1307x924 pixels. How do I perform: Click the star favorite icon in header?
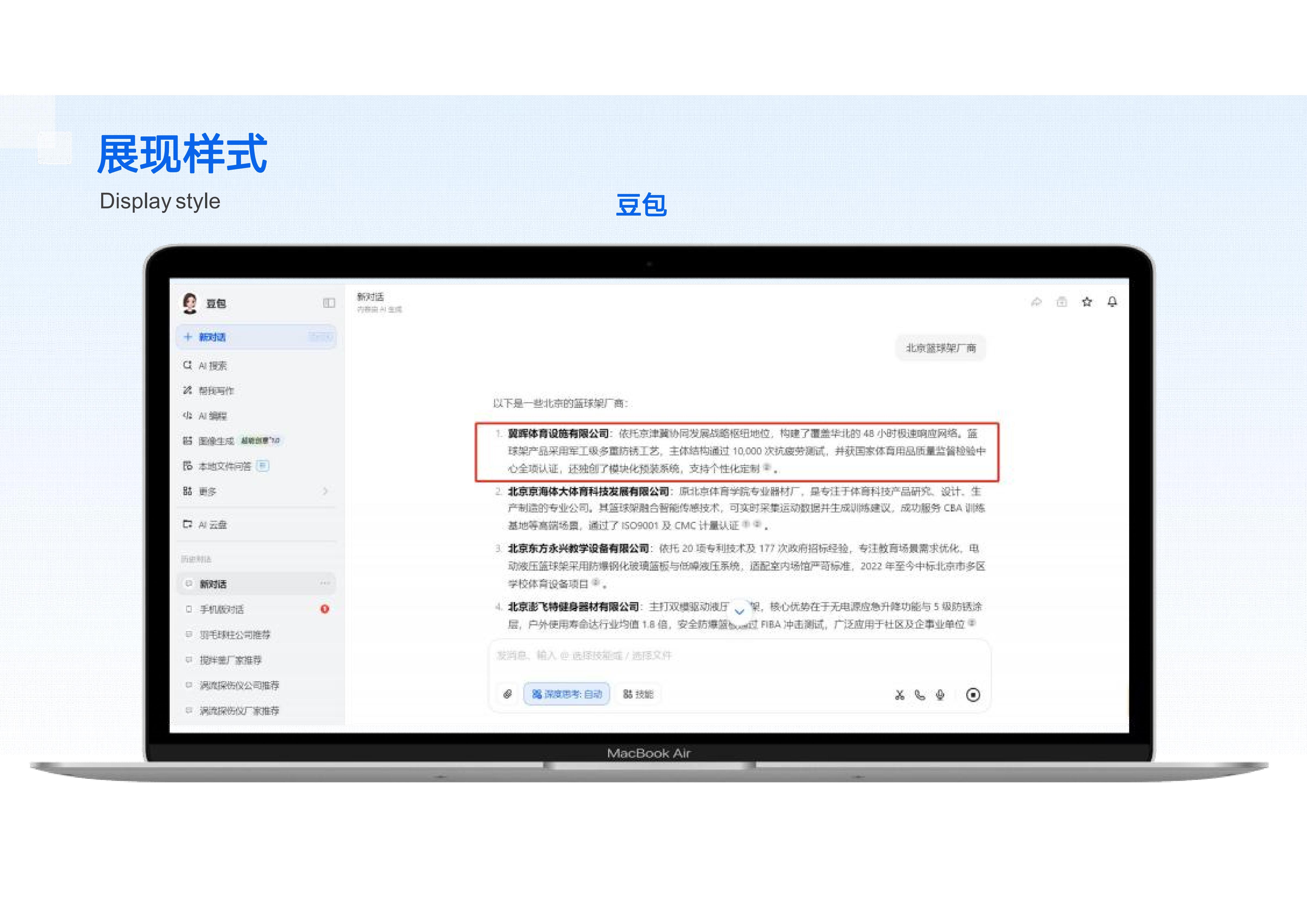pyautogui.click(x=1087, y=302)
